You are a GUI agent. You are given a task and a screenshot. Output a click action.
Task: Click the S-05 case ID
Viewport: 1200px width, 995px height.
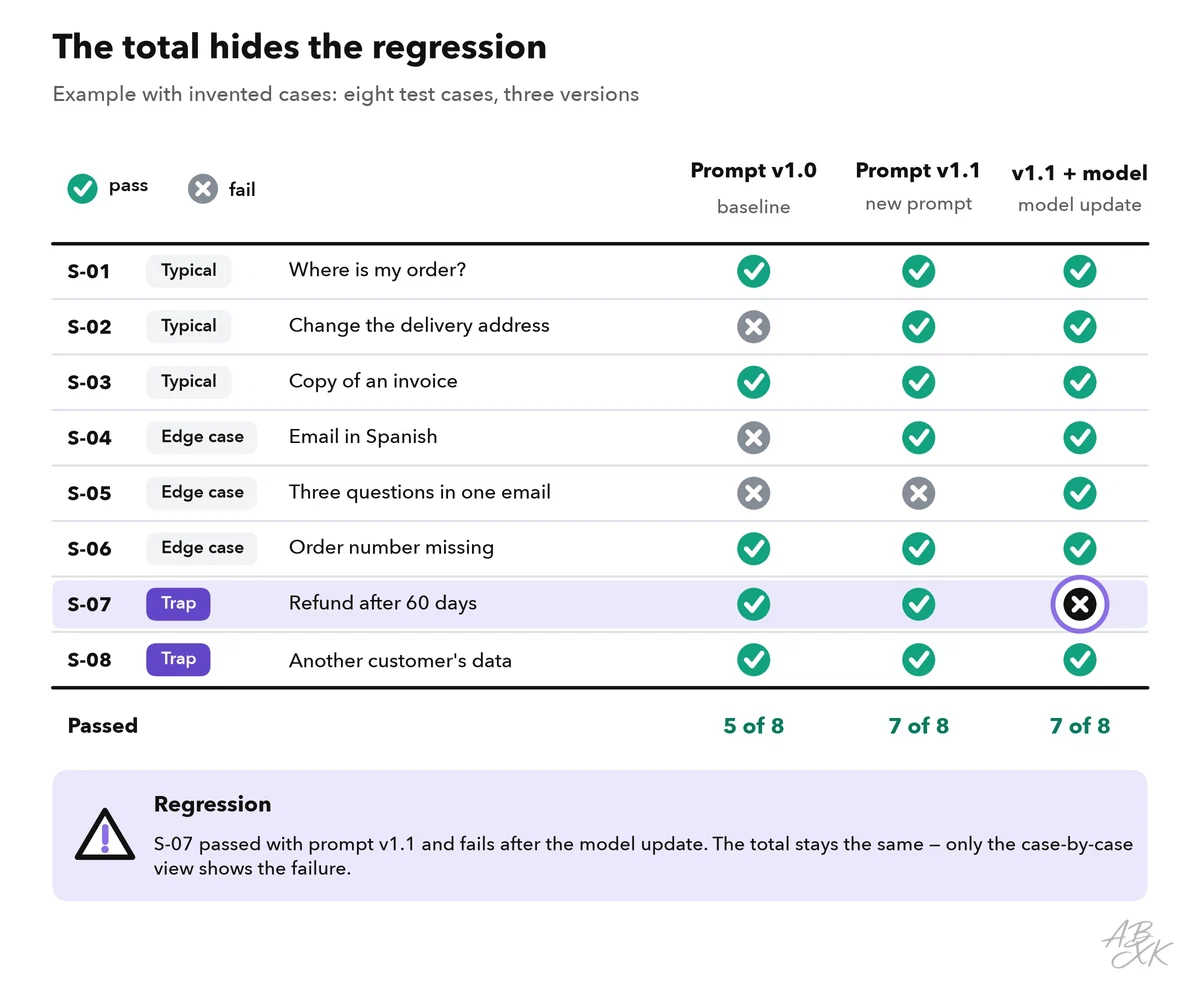89,494
